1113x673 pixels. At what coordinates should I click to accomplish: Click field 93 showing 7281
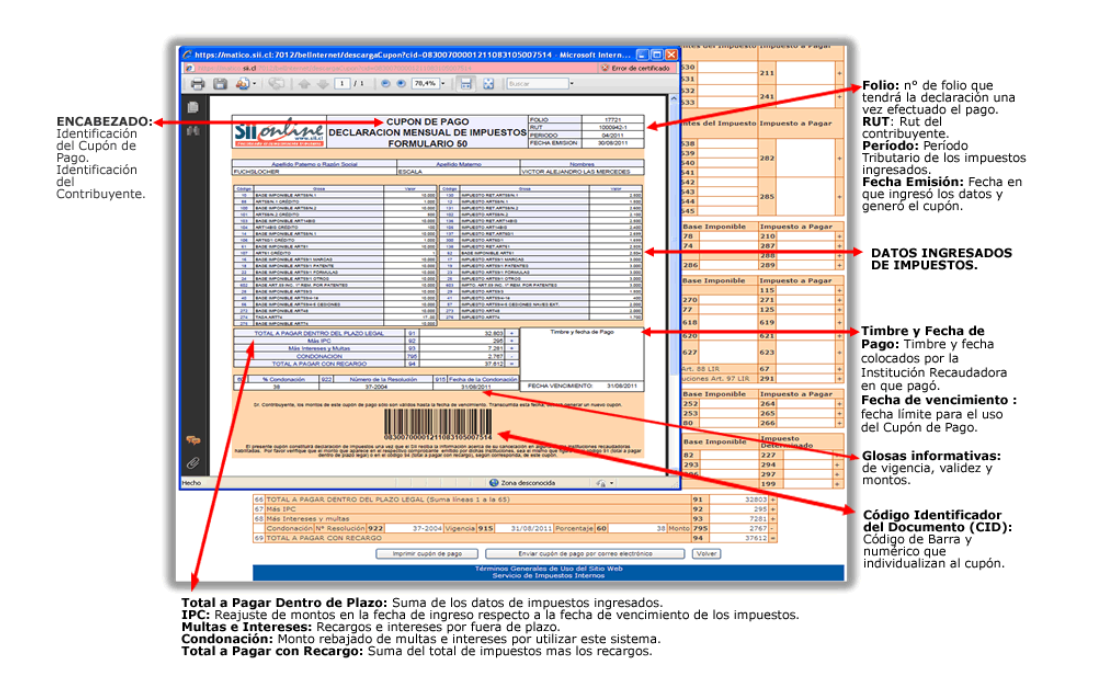pos(739,518)
